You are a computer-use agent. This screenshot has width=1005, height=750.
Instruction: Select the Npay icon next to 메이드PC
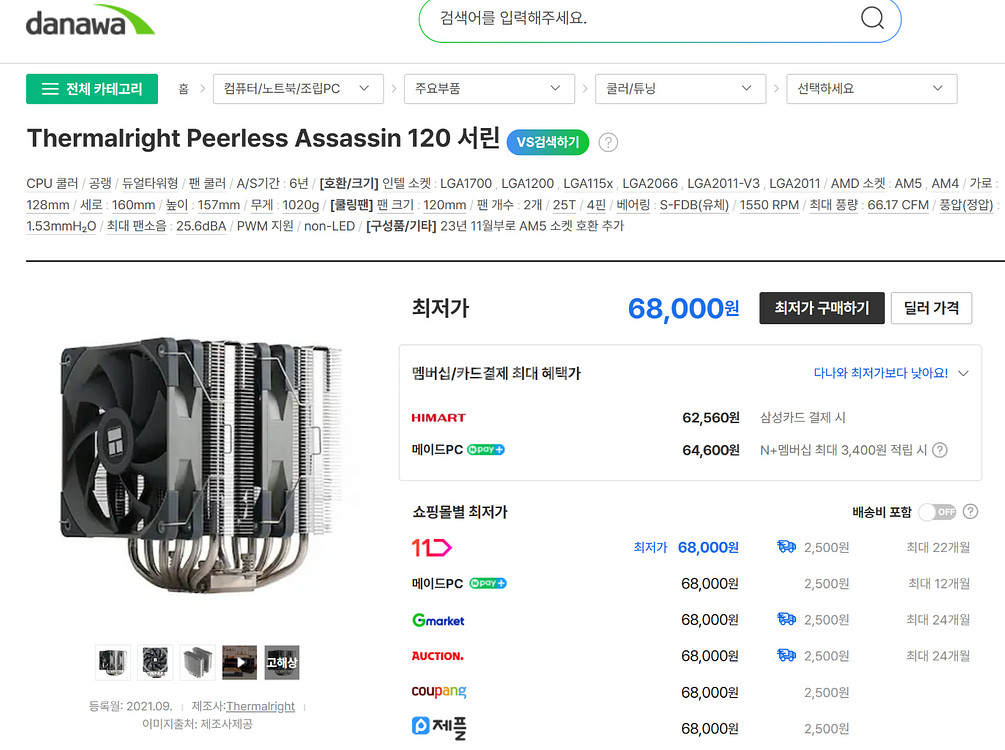486,449
